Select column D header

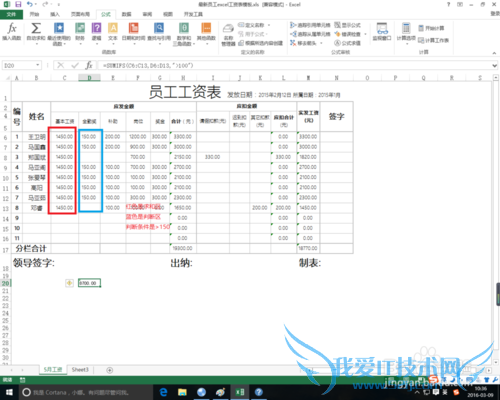coord(89,78)
